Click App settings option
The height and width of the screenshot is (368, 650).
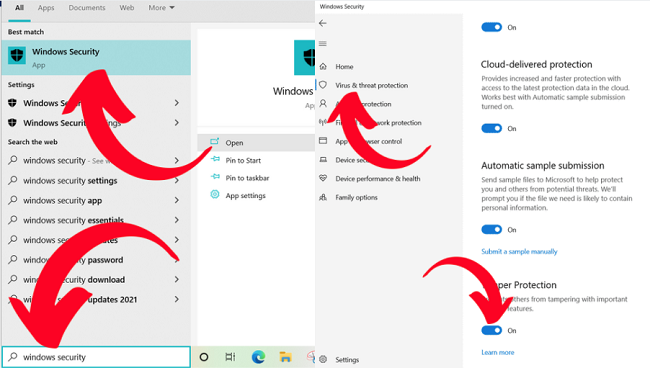coord(245,196)
